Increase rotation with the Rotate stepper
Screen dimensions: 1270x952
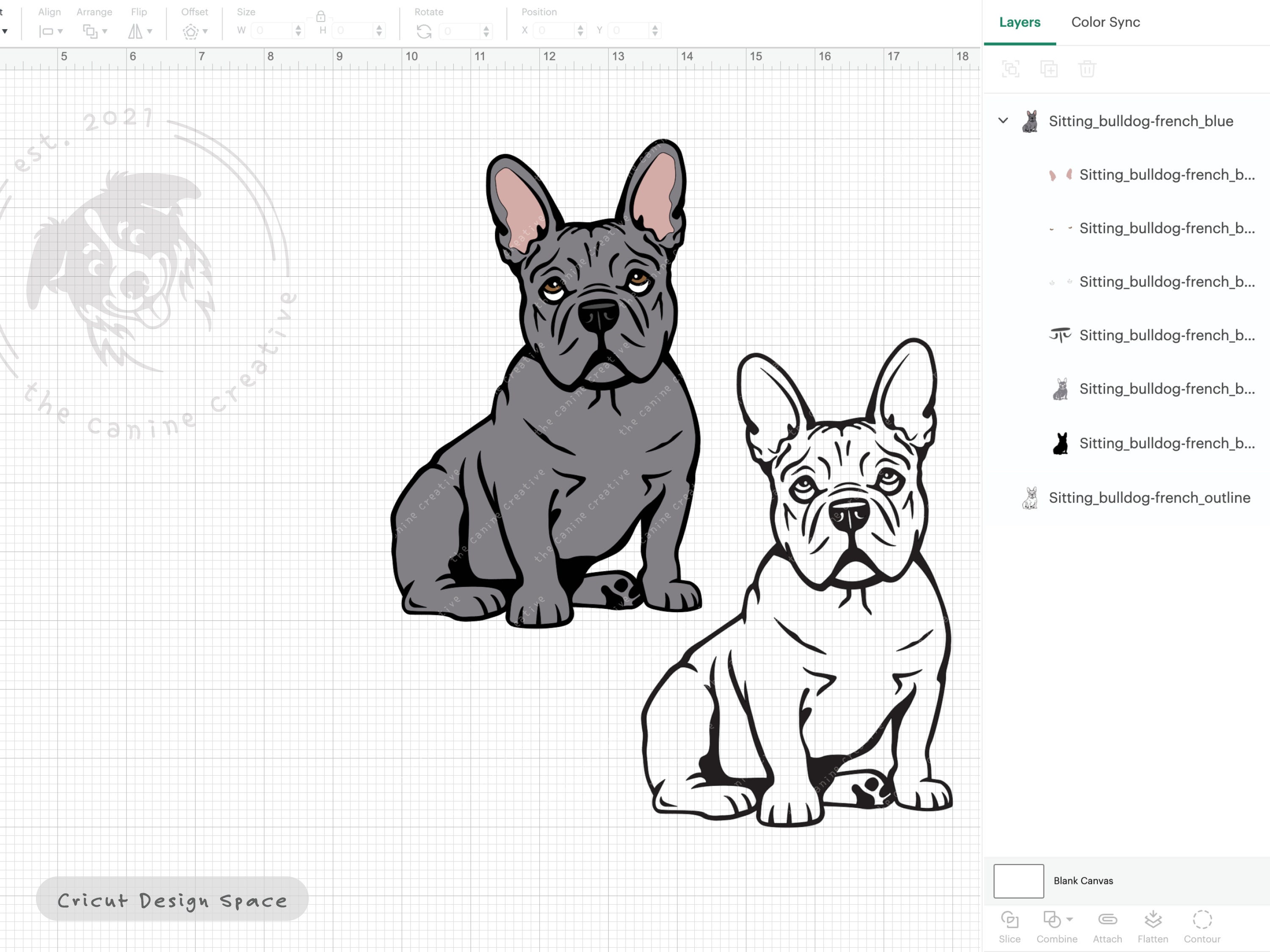click(486, 28)
